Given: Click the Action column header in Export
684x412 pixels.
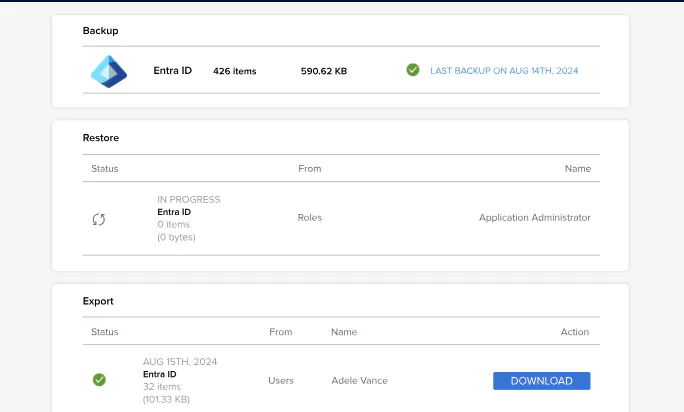Looking at the screenshot, I should pos(575,332).
